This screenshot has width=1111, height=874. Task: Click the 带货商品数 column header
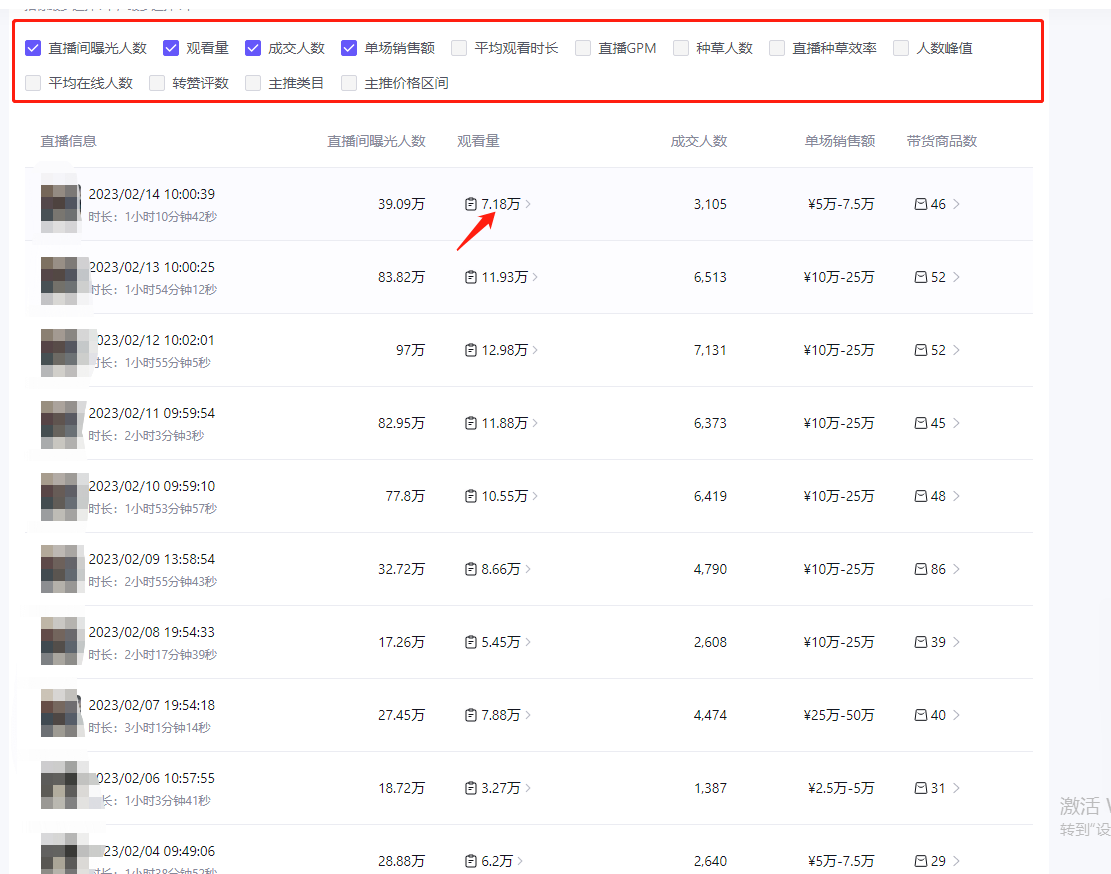940,141
